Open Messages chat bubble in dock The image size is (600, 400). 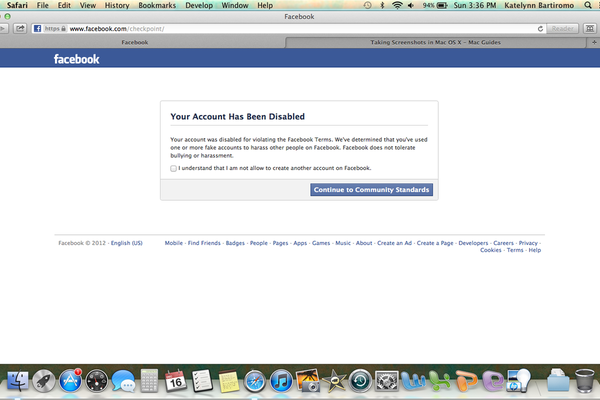pyautogui.click(x=123, y=381)
